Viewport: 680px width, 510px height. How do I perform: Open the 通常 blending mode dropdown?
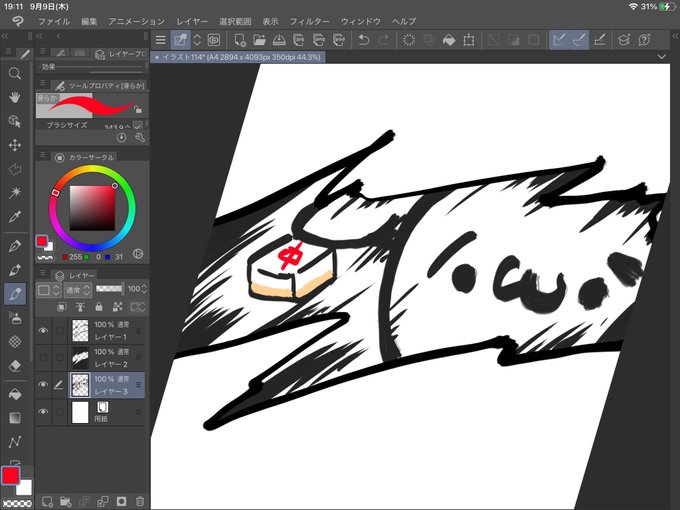78,289
